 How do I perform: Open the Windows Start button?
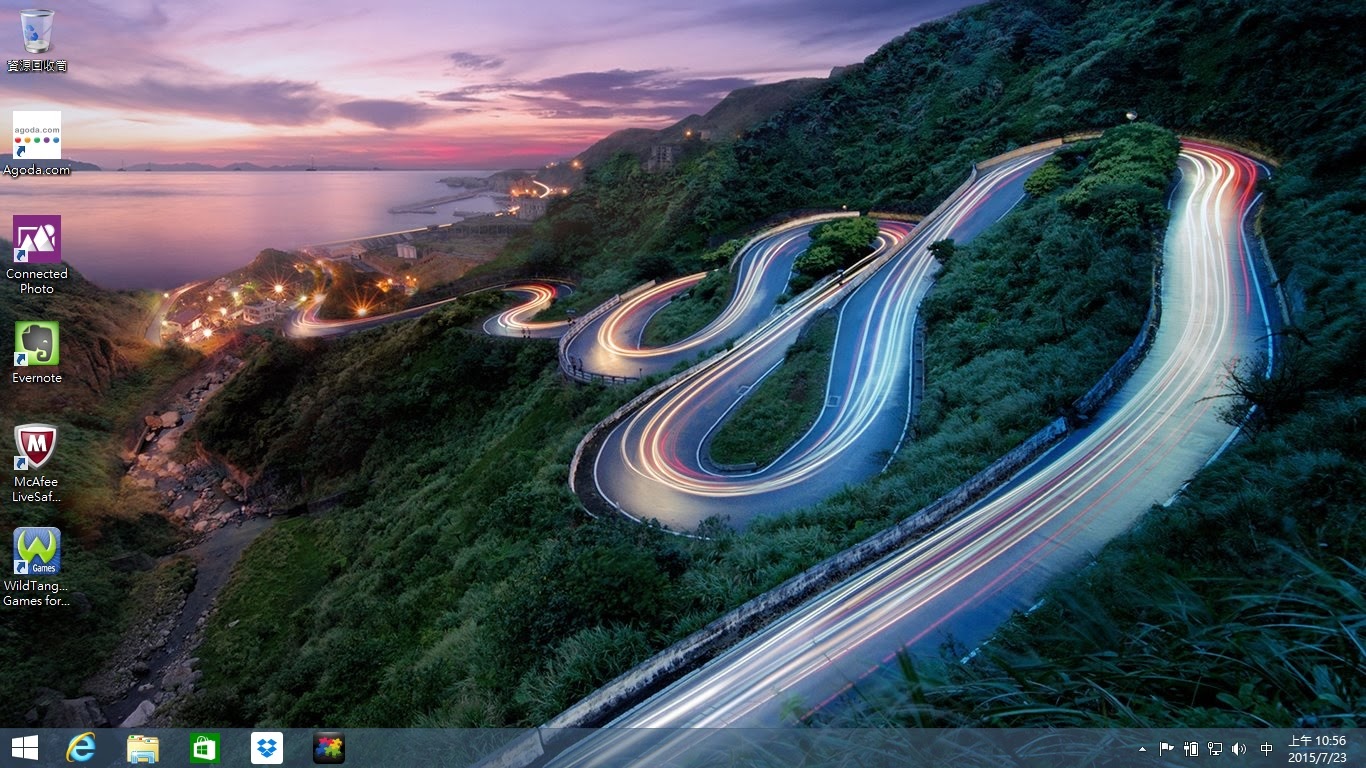[25, 748]
